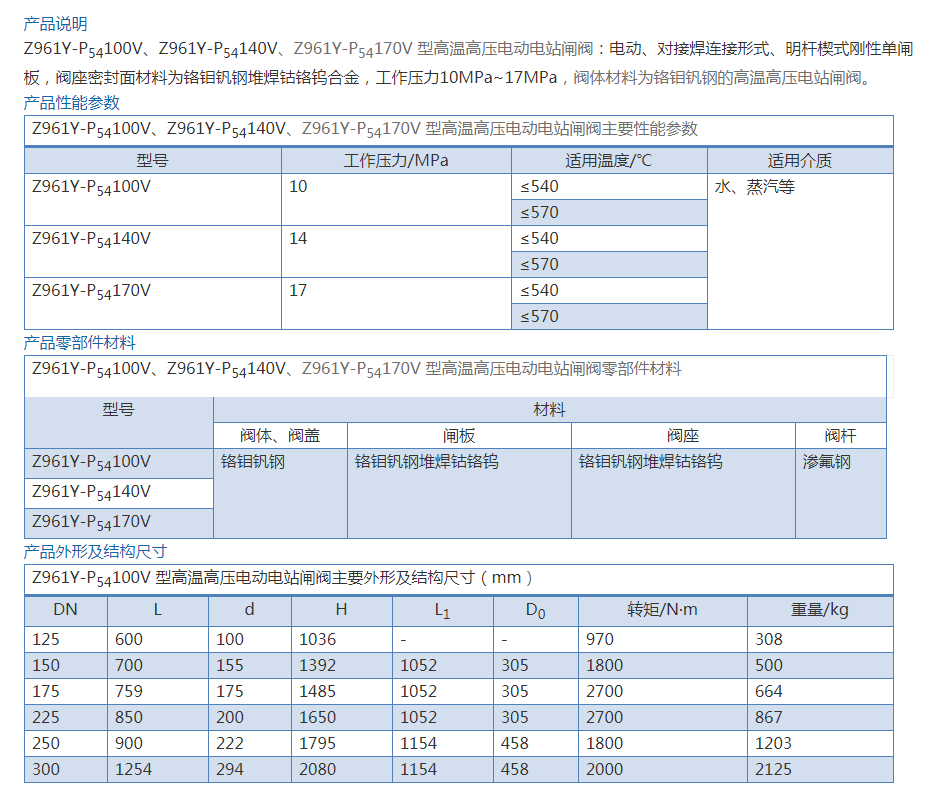
Task: Click the 渗氟钢 stem material cell
Action: pos(826,462)
